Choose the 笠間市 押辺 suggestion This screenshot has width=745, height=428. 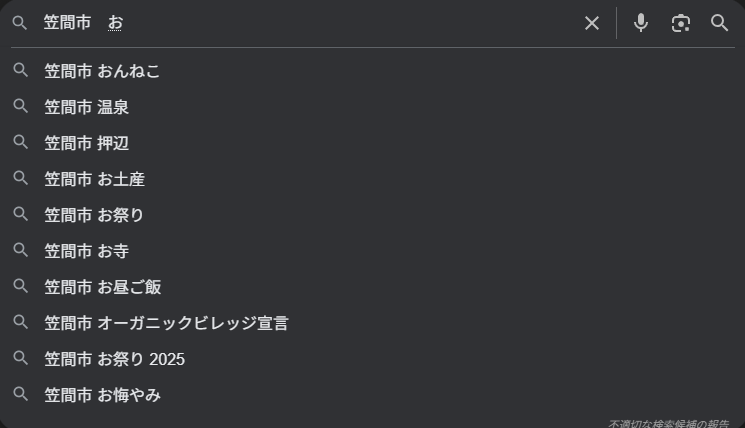click(x=87, y=143)
